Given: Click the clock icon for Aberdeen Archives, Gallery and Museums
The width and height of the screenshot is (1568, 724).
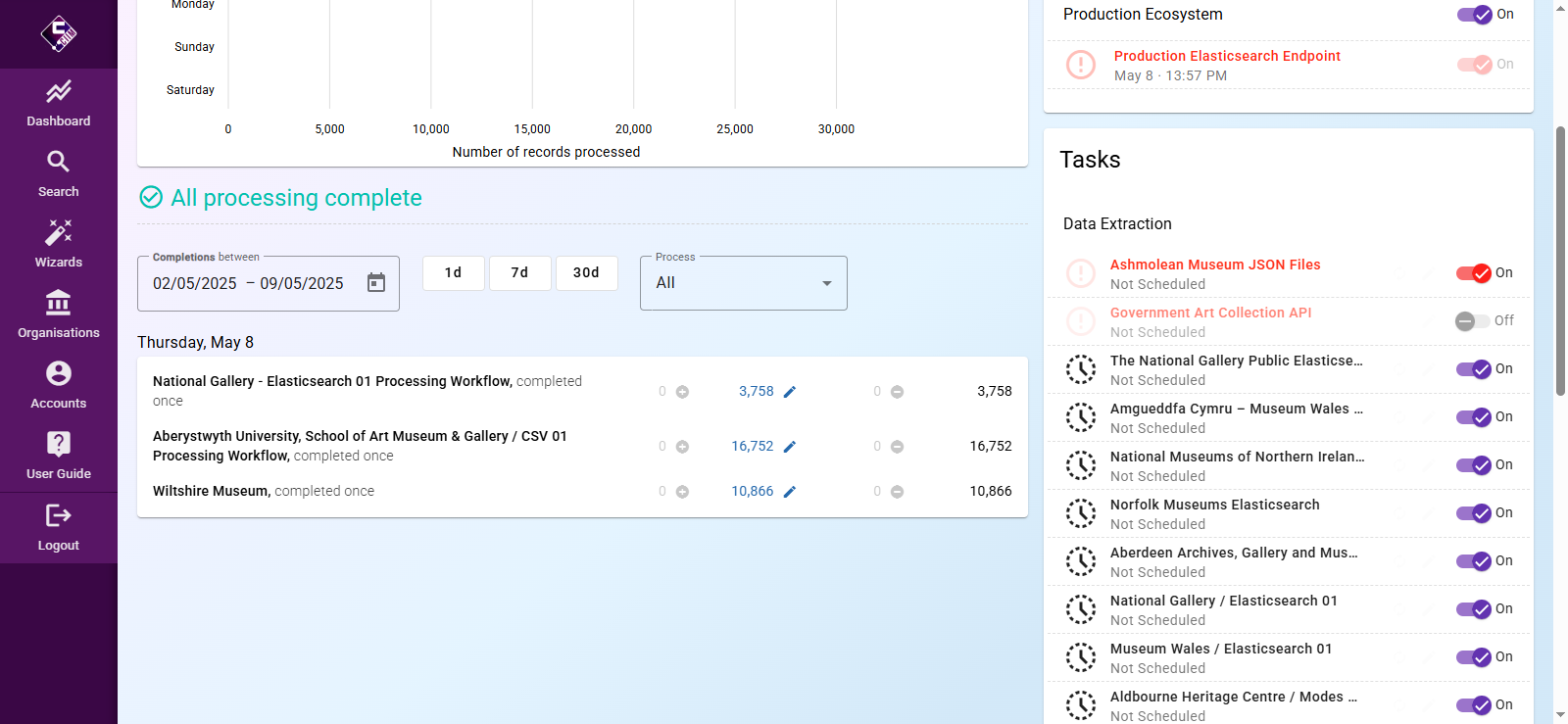Looking at the screenshot, I should tap(1081, 561).
